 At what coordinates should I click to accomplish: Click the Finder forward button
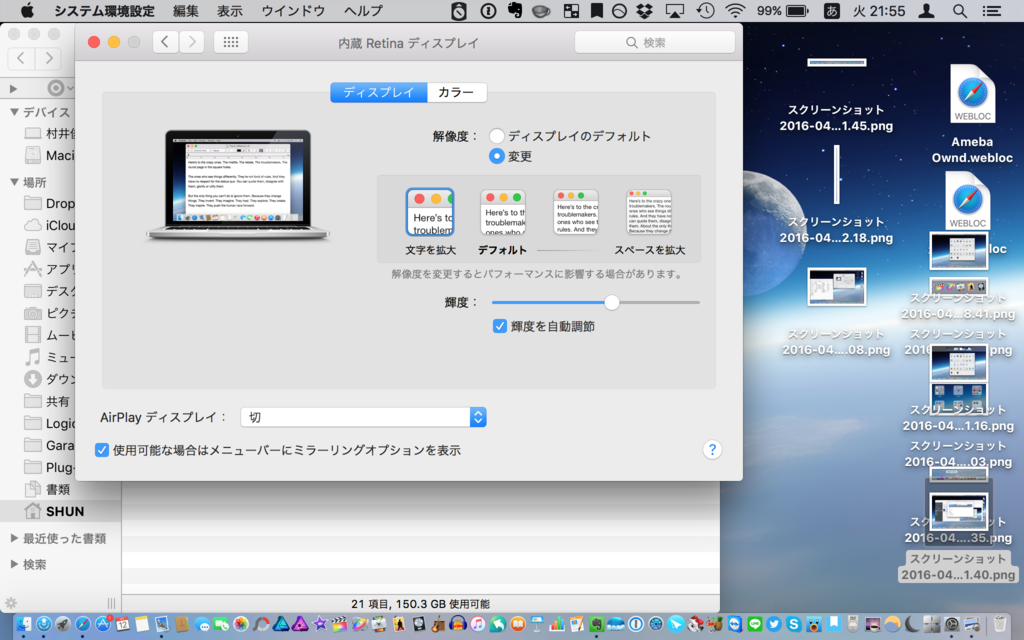tap(48, 58)
